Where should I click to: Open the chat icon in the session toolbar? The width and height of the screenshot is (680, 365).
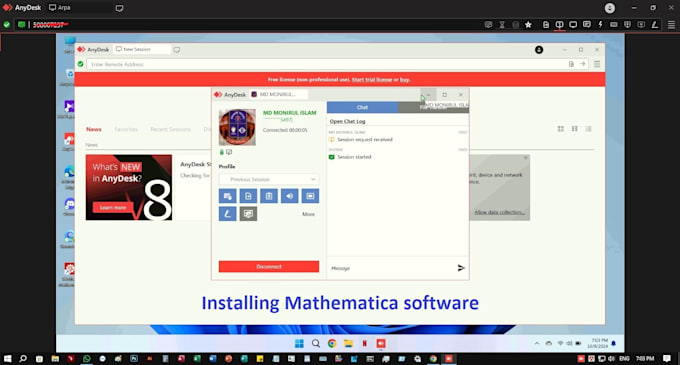[x=587, y=25]
